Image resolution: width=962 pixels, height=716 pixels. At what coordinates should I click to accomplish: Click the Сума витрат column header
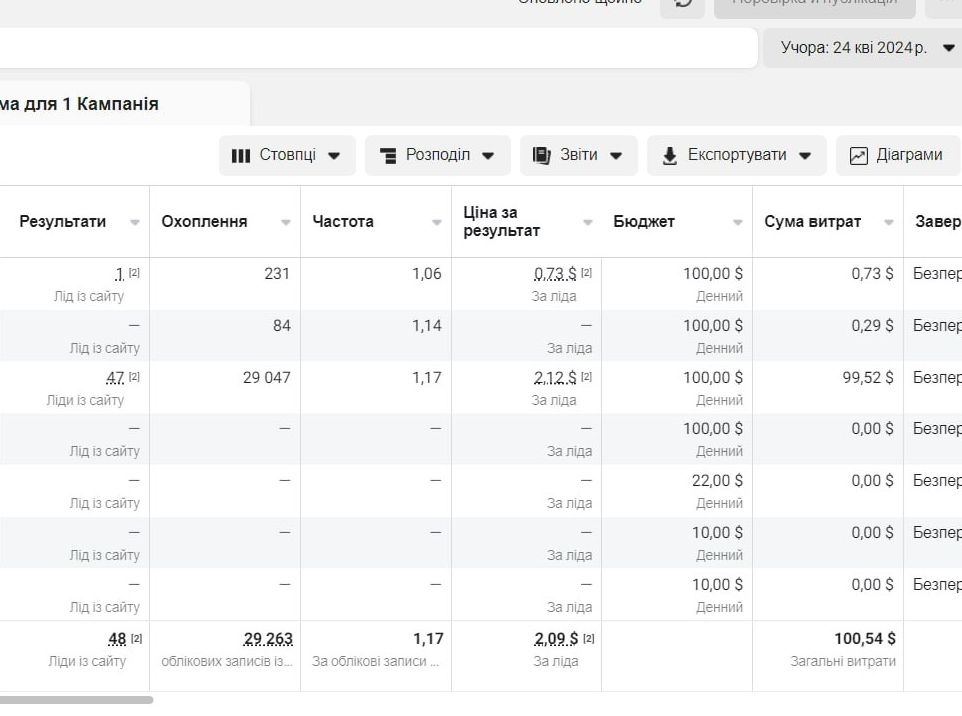click(812, 222)
